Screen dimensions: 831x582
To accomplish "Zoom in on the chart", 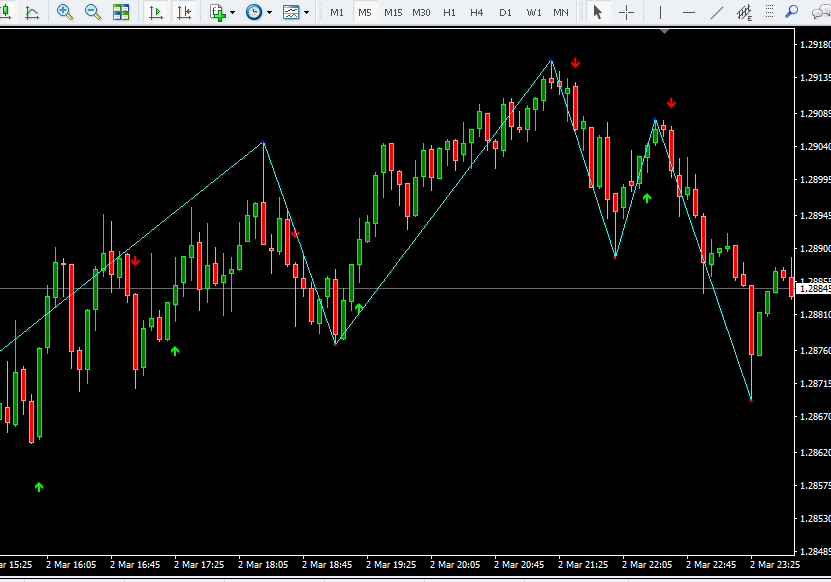I will 65,12.
